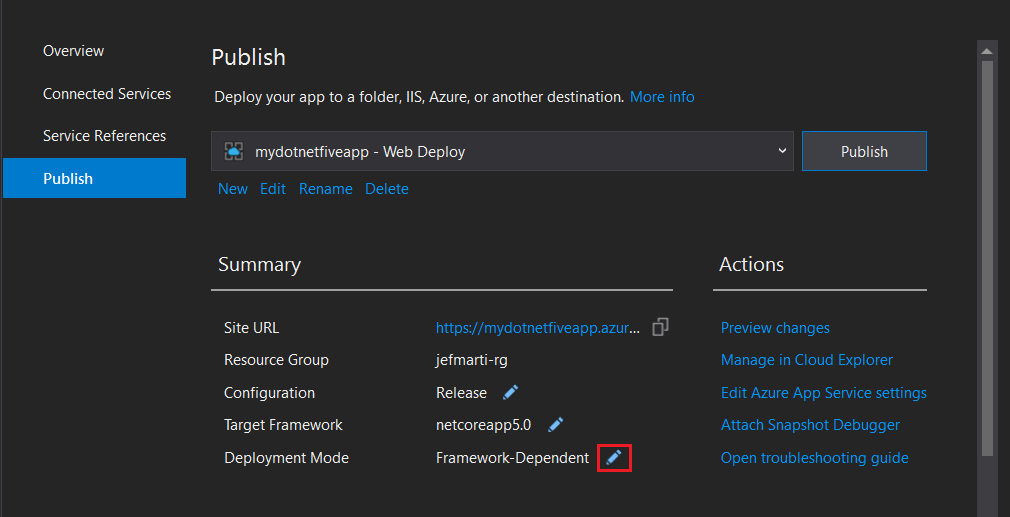
Task: Click the publish profile cloud icon
Action: [x=234, y=151]
